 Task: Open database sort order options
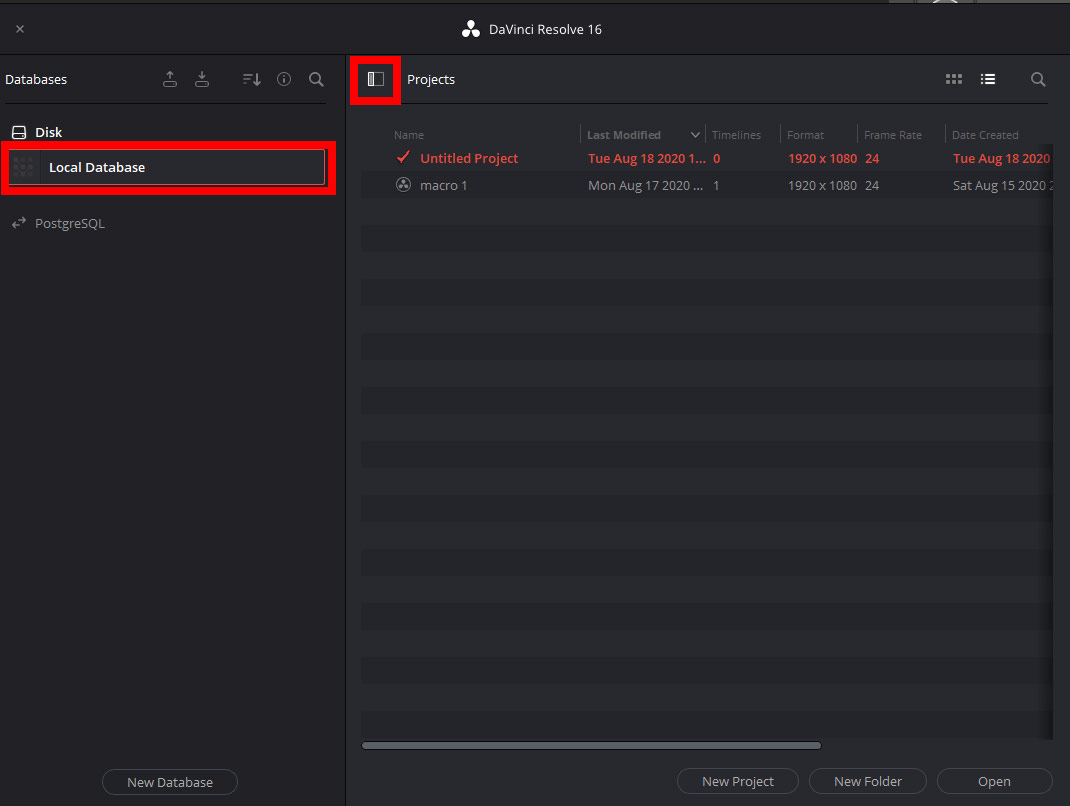point(251,79)
